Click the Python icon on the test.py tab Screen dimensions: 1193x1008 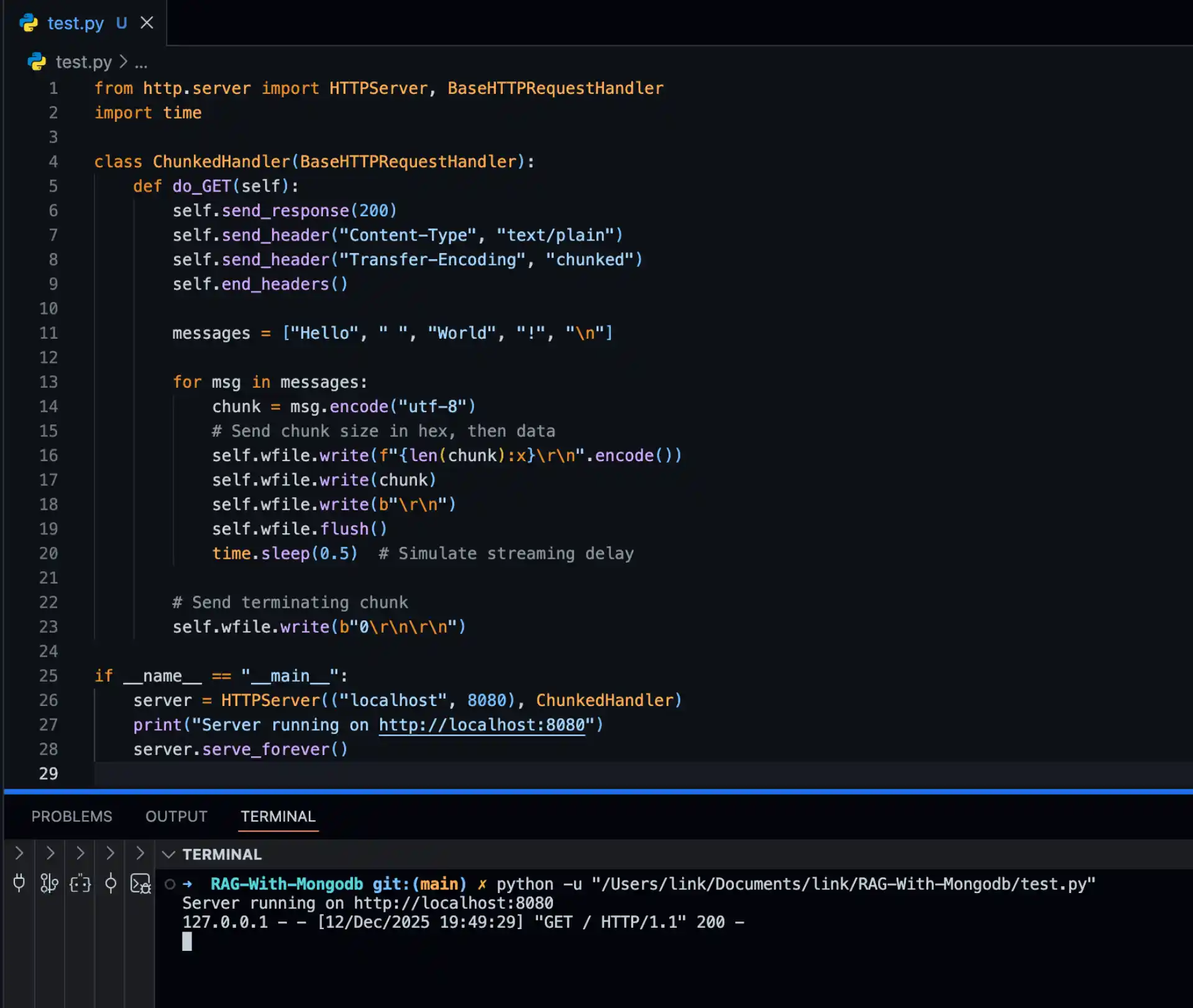coord(28,23)
